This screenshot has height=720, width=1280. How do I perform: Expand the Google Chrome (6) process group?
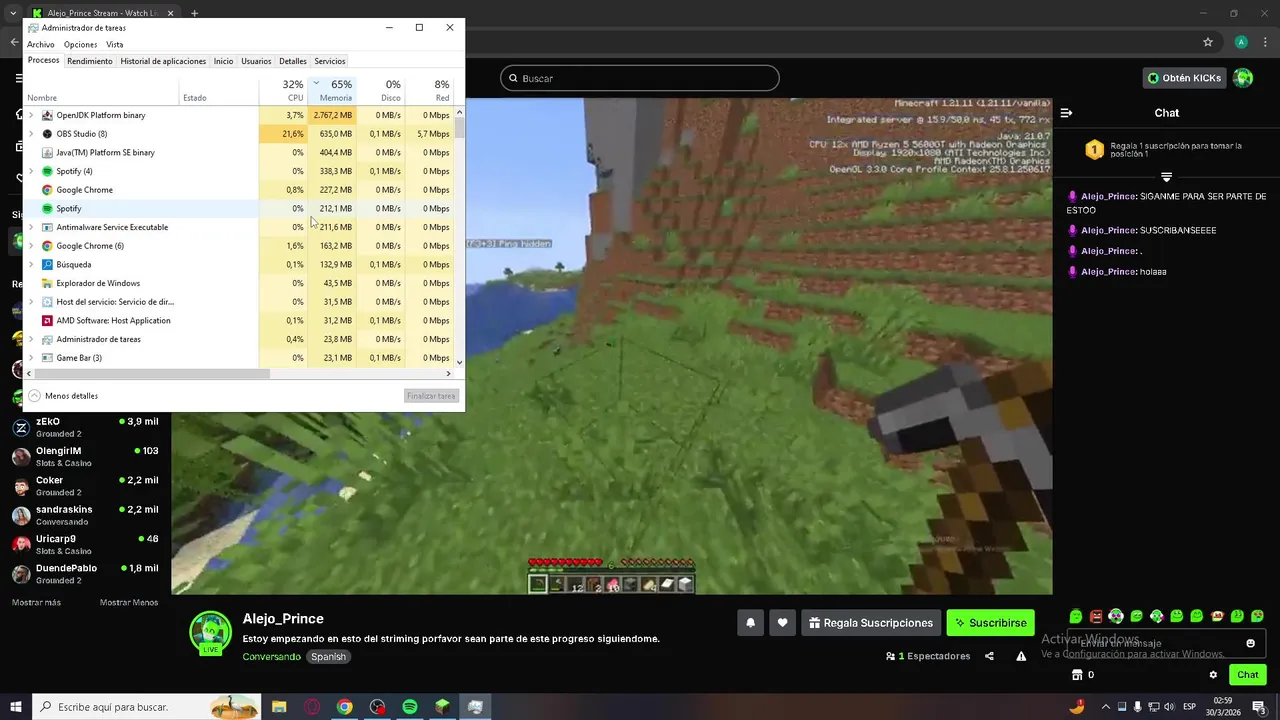31,246
